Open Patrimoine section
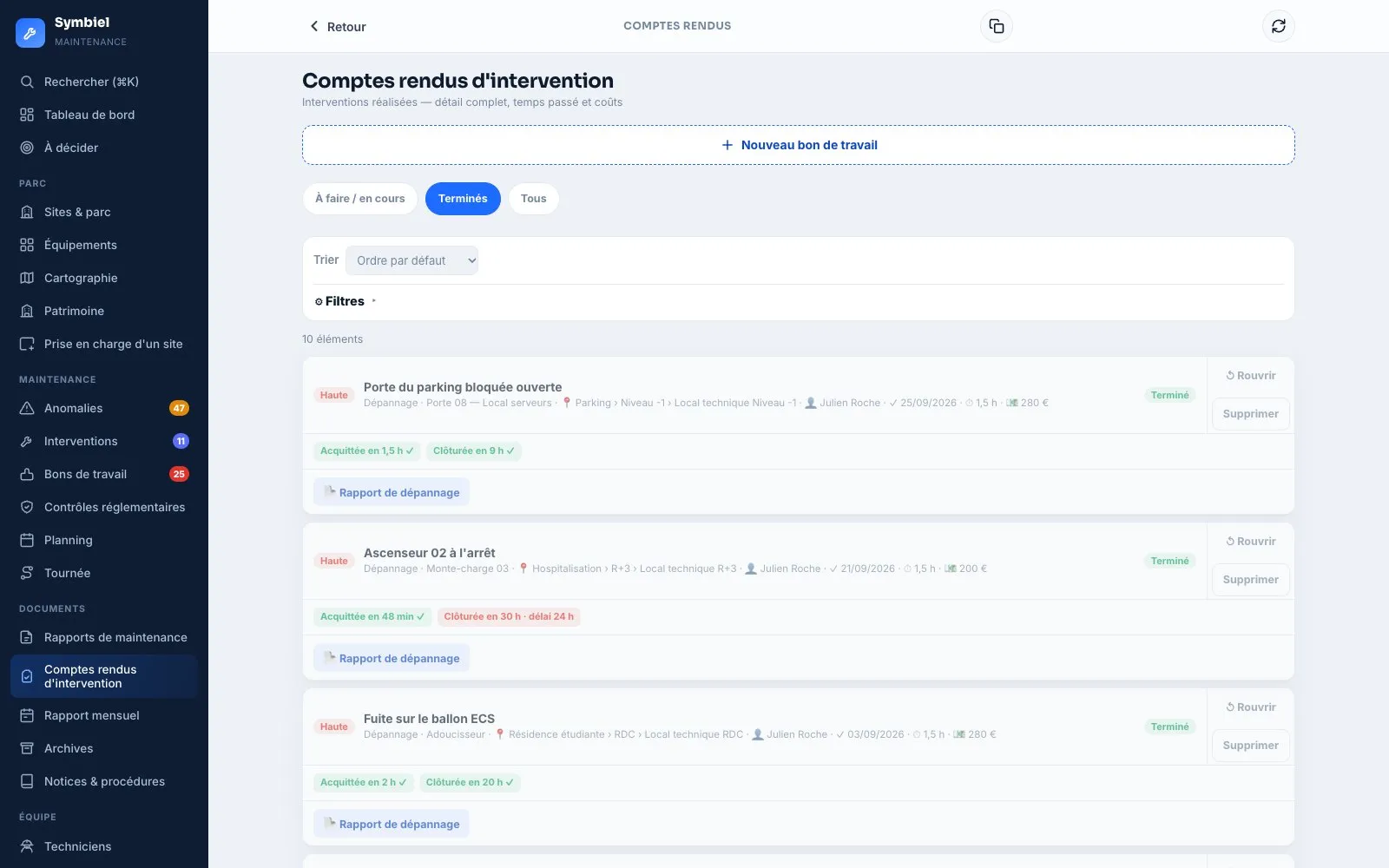Image resolution: width=1389 pixels, height=868 pixels. click(x=104, y=311)
